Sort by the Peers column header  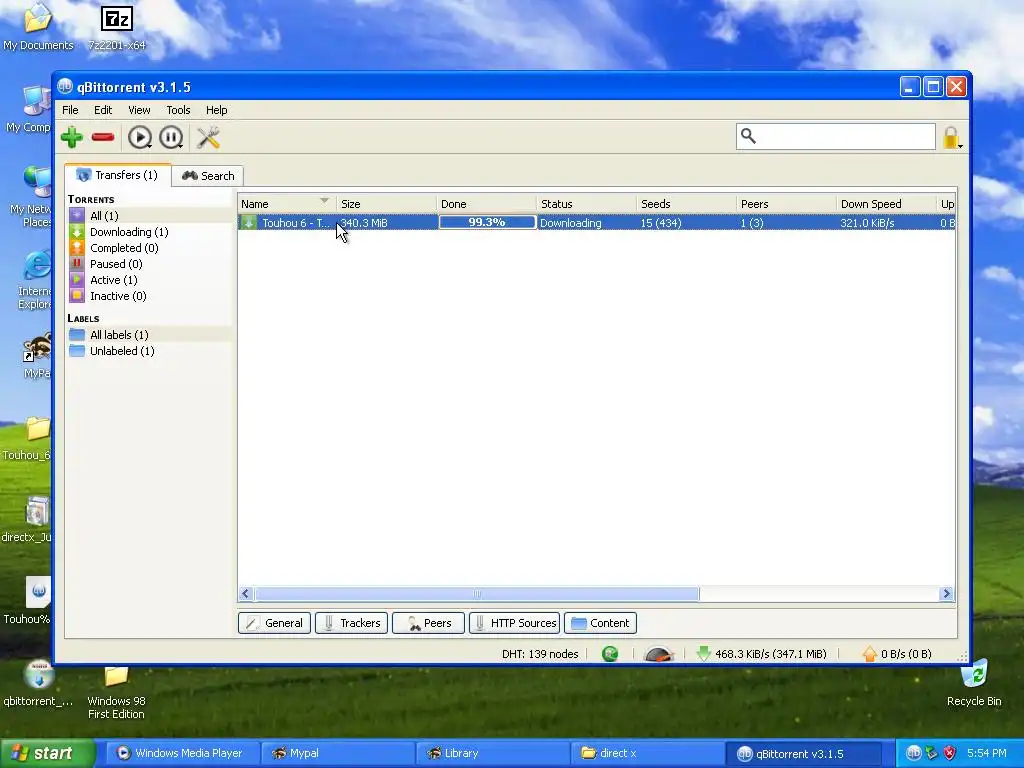pos(786,204)
